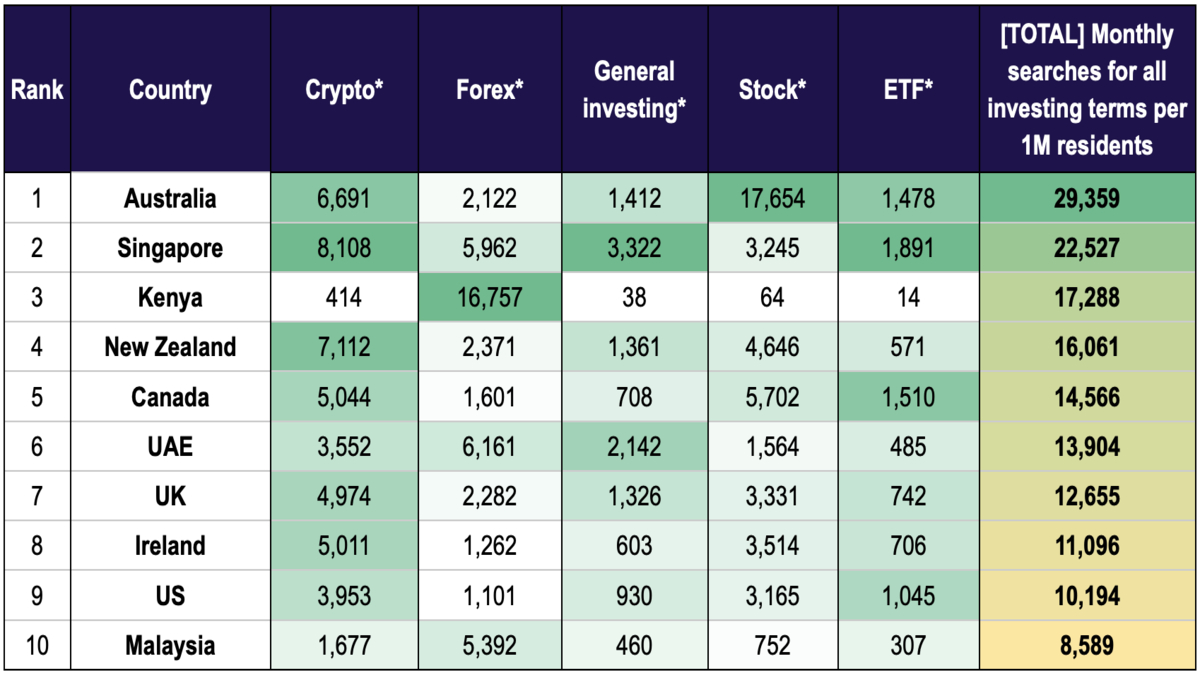The width and height of the screenshot is (1200, 675).
Task: Select UAE's Forex value 6,161
Action: [490, 447]
